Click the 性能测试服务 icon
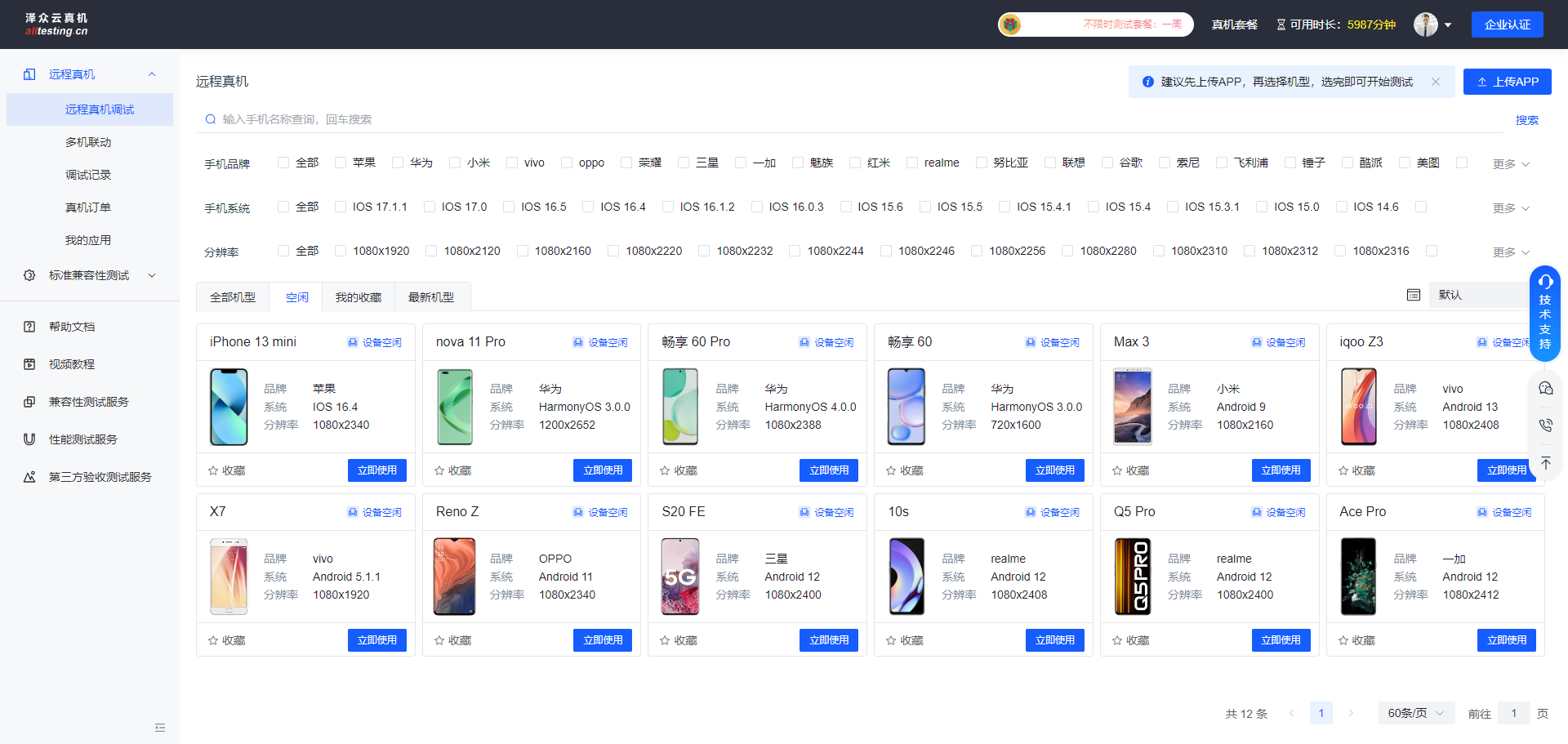 [29, 439]
